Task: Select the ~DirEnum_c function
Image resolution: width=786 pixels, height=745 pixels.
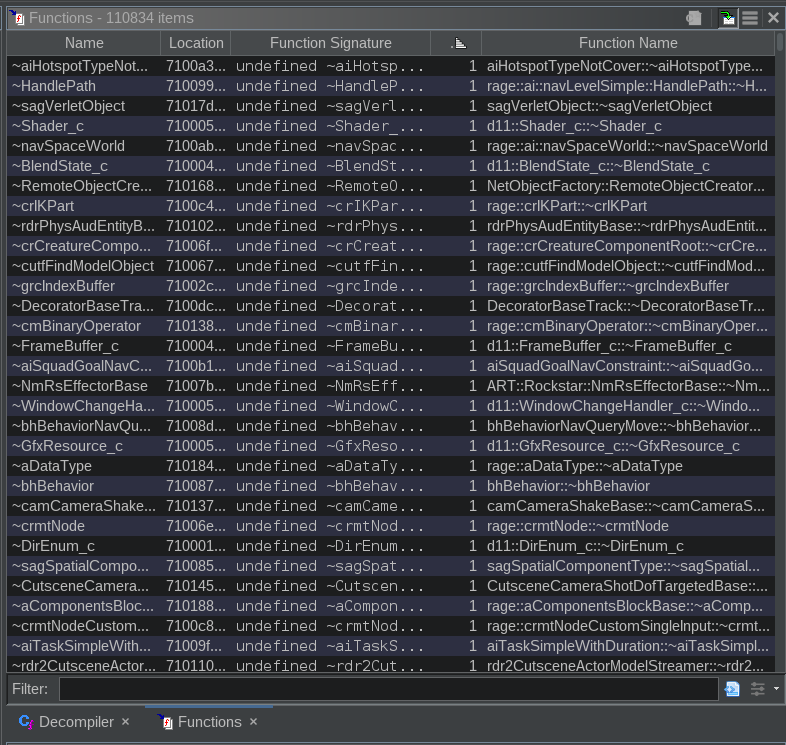Action: (x=391, y=546)
